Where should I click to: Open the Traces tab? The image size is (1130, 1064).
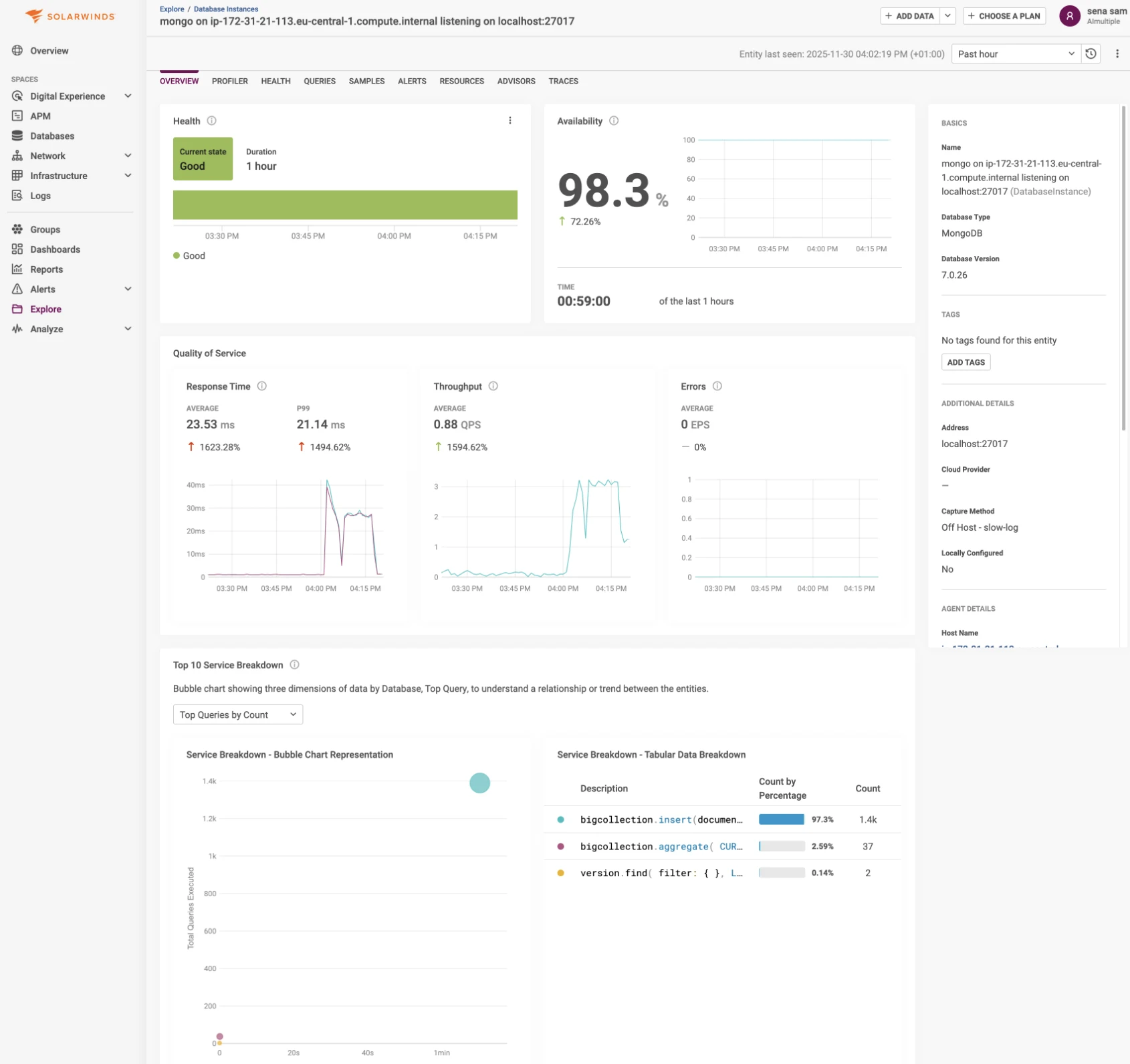pyautogui.click(x=563, y=81)
